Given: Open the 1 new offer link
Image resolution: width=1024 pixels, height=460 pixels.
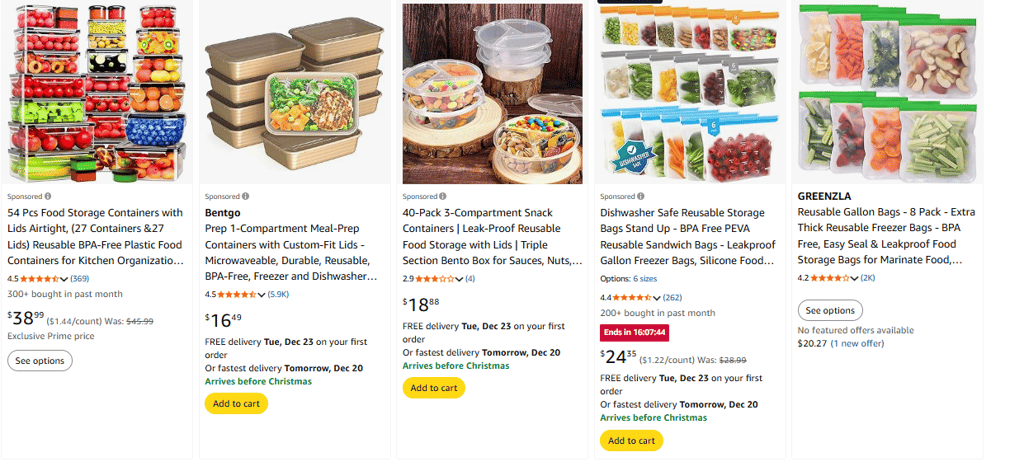Looking at the screenshot, I should 857,343.
